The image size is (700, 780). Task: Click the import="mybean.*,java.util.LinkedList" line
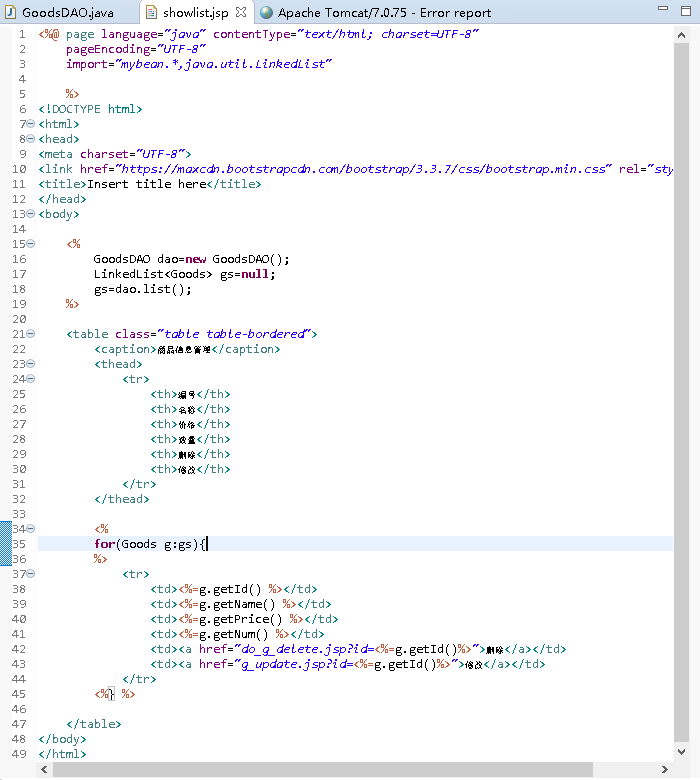tap(199, 64)
